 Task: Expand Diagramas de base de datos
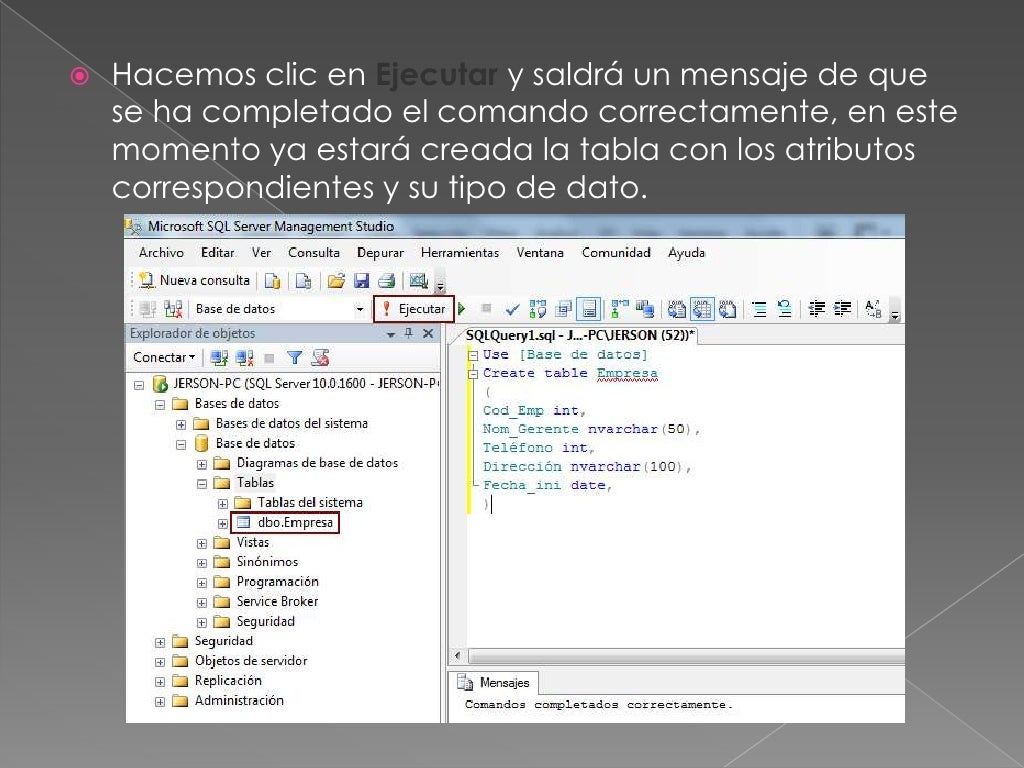click(202, 464)
